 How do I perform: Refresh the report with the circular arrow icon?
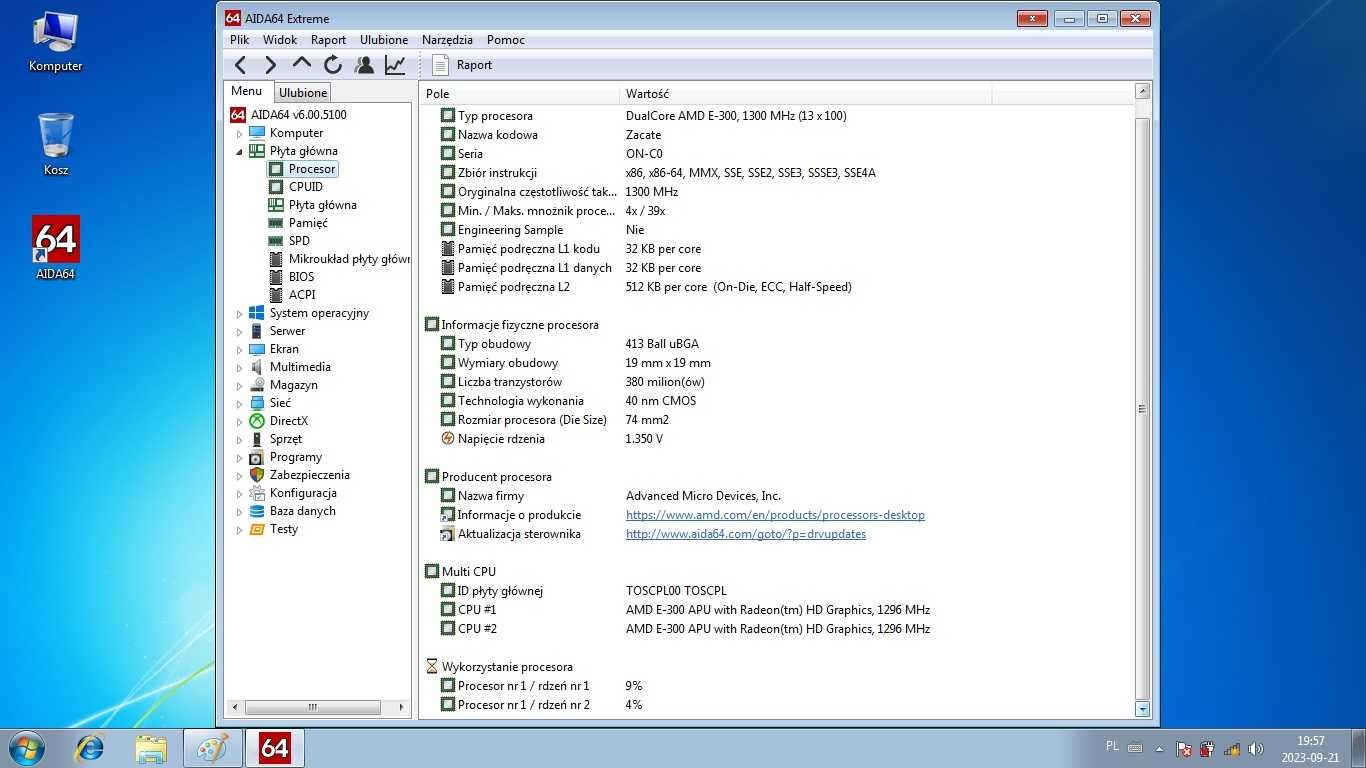(x=333, y=65)
